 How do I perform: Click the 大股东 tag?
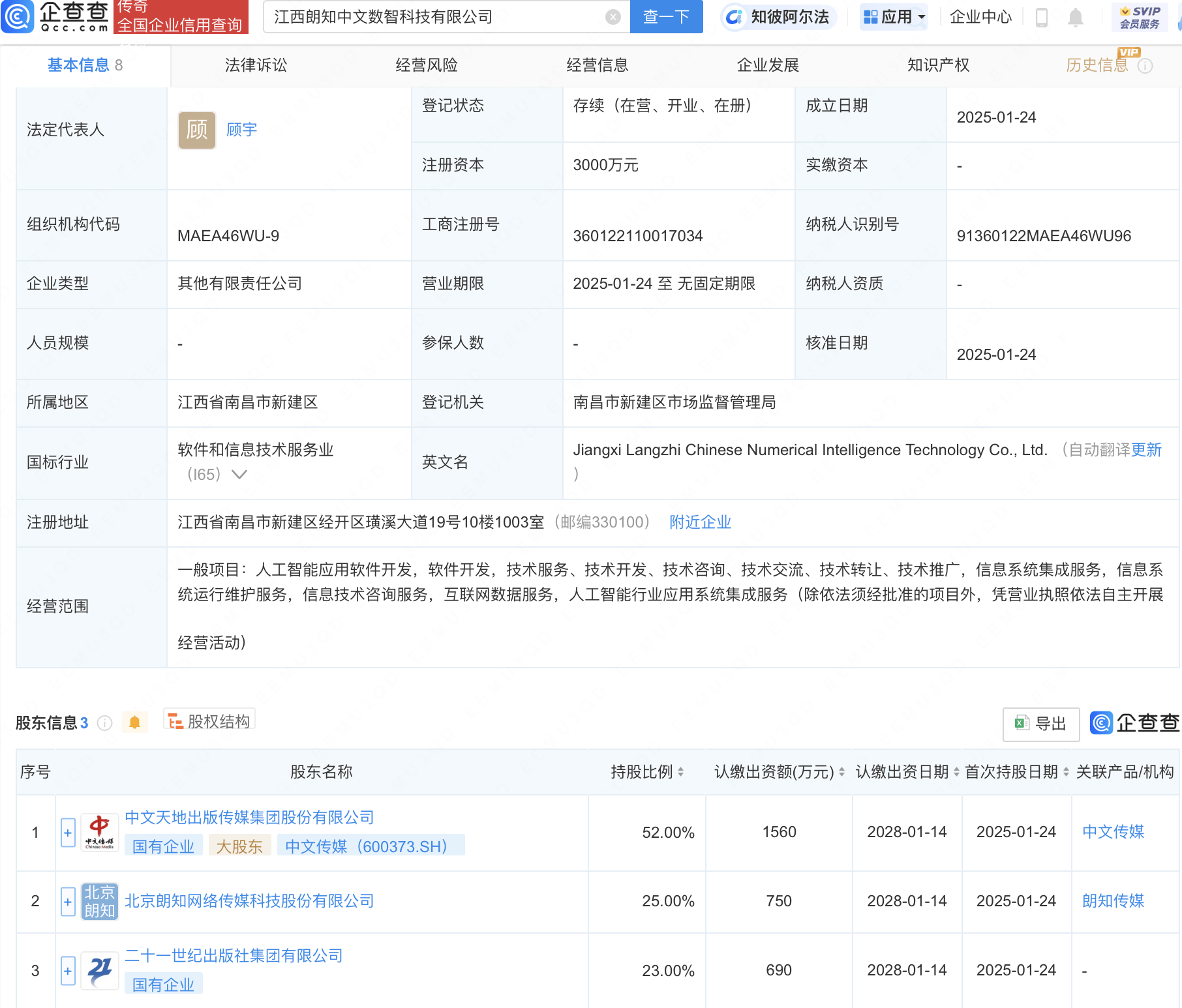pyautogui.click(x=239, y=846)
